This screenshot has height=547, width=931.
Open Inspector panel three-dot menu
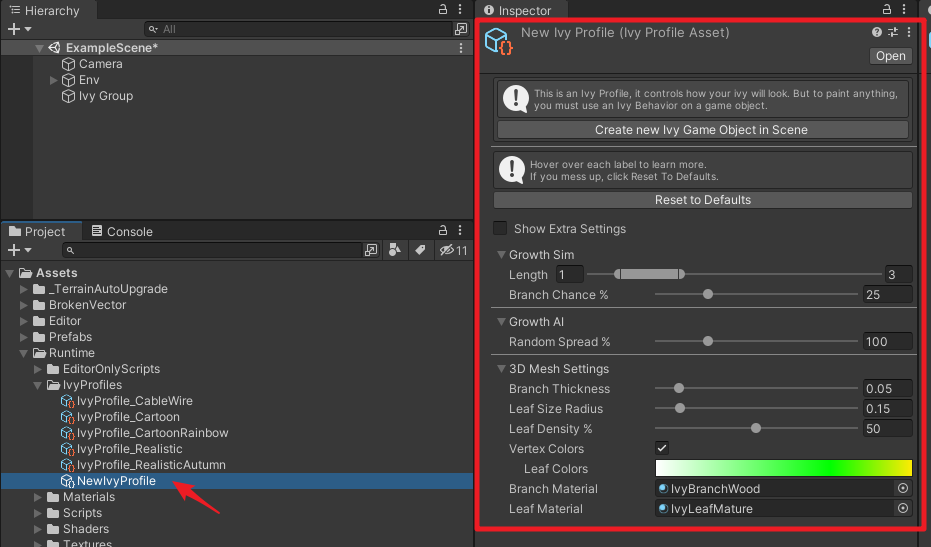pyautogui.click(x=904, y=10)
